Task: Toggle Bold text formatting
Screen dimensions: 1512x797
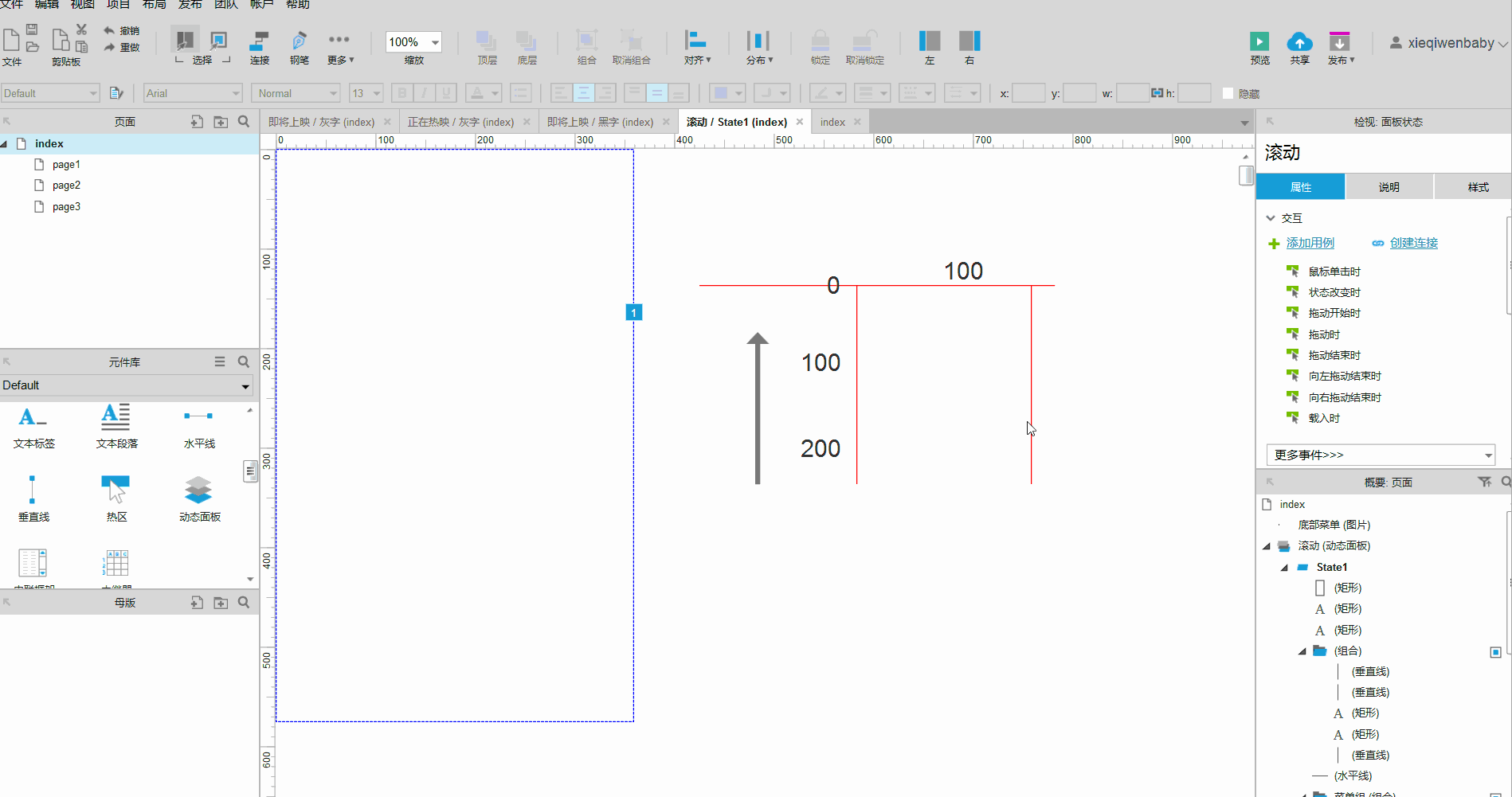Action: click(402, 93)
